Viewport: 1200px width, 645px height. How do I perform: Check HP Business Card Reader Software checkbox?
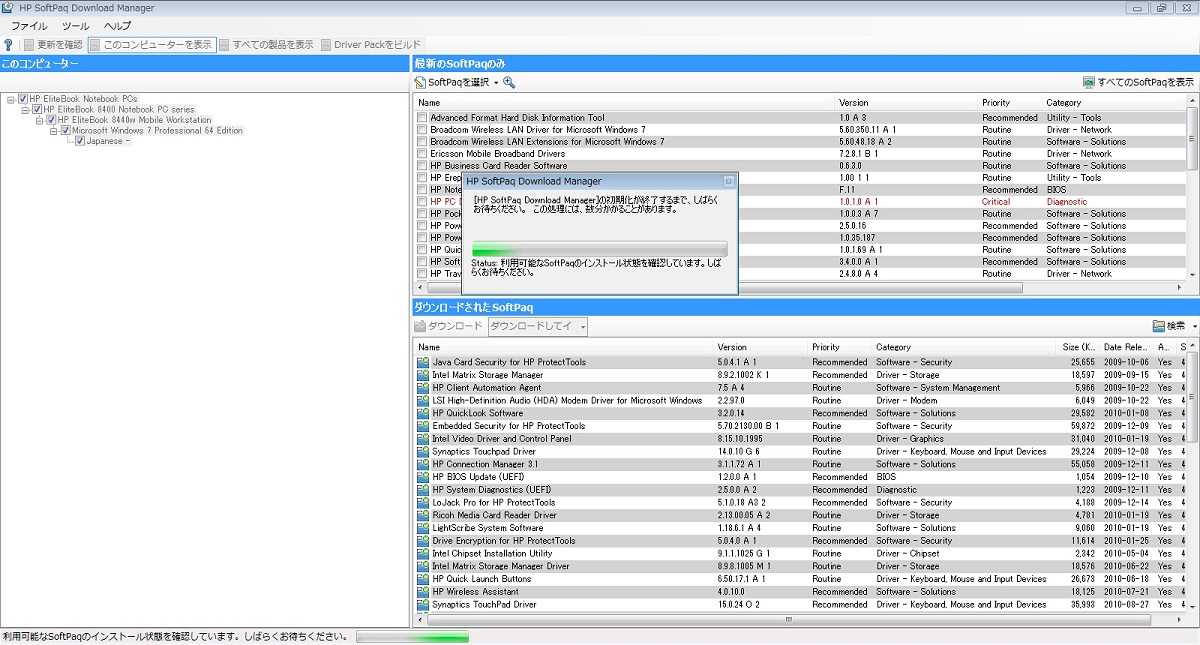tap(422, 166)
